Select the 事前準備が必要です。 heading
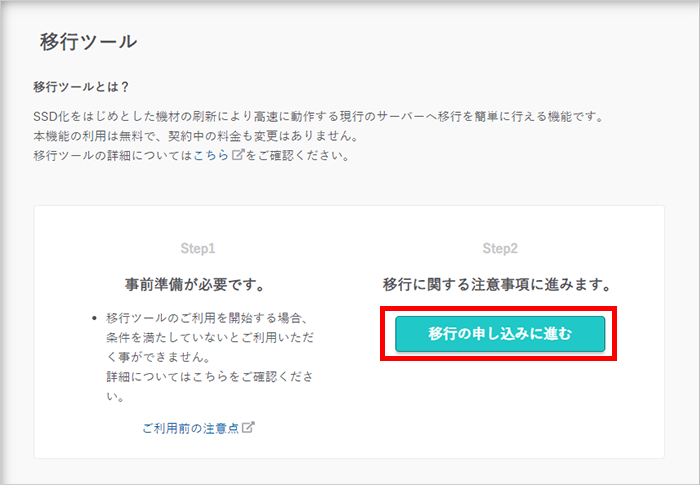The height and width of the screenshot is (485, 700). (x=195, y=284)
